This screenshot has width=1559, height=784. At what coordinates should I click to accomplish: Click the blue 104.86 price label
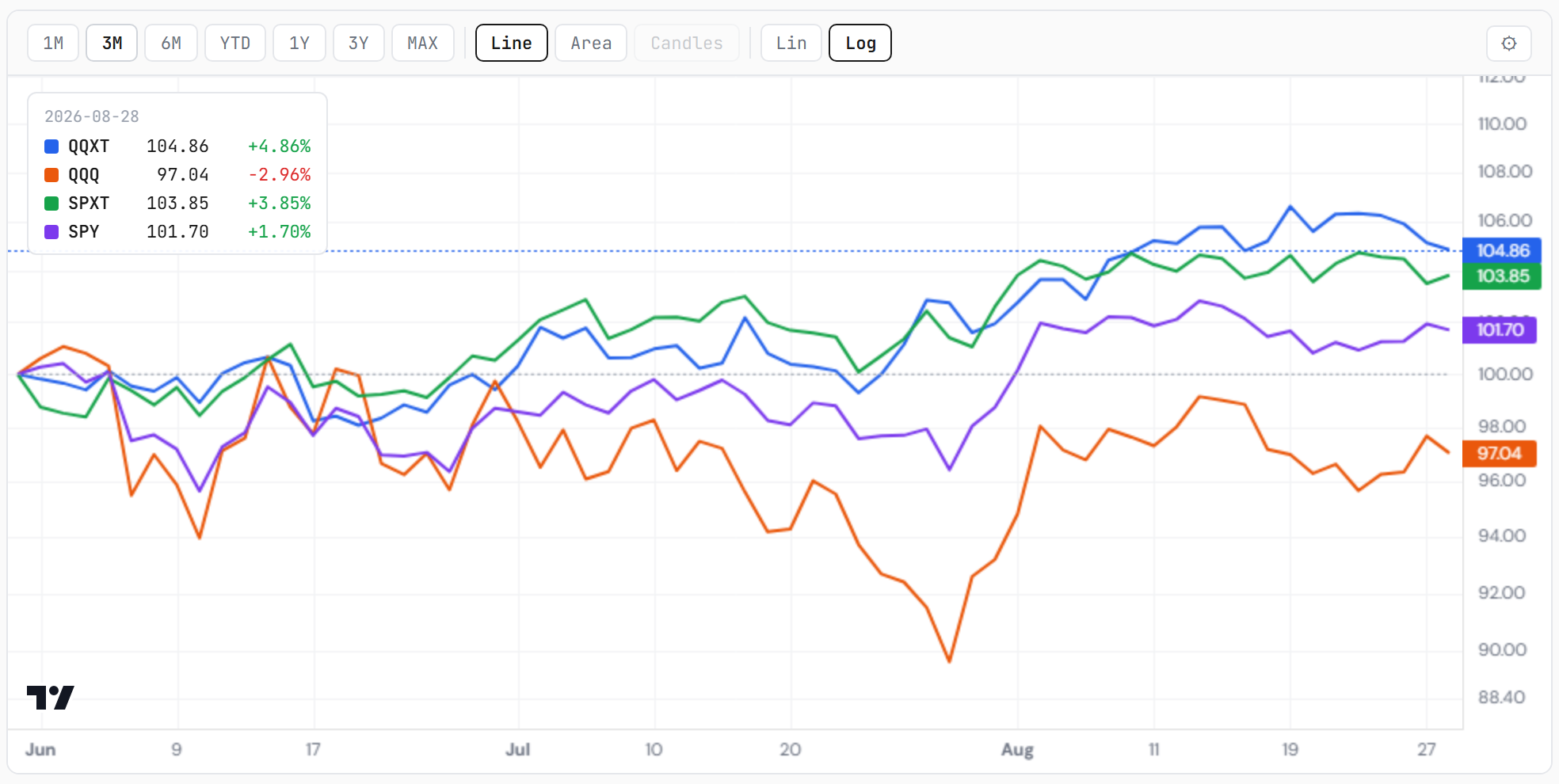coord(1502,251)
